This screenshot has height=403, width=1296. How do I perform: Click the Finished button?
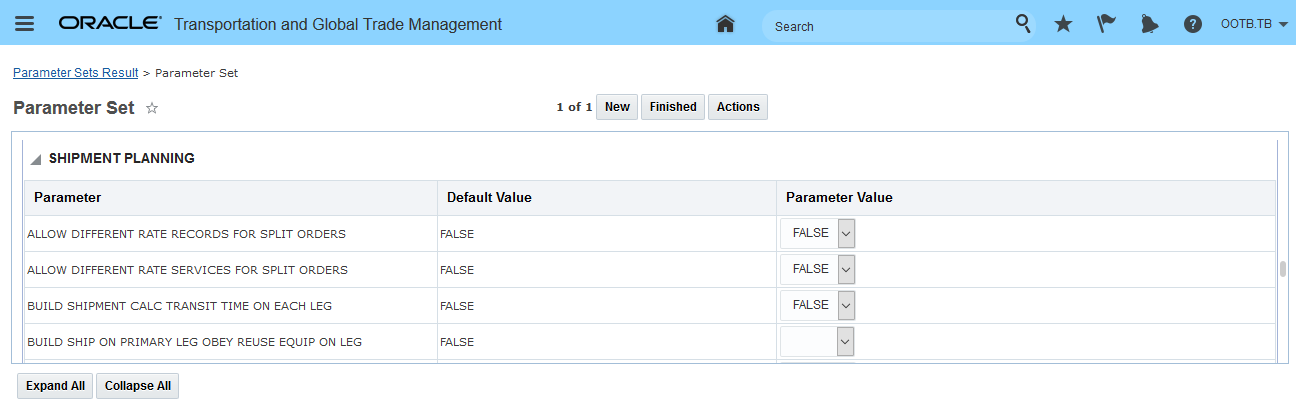(x=673, y=107)
